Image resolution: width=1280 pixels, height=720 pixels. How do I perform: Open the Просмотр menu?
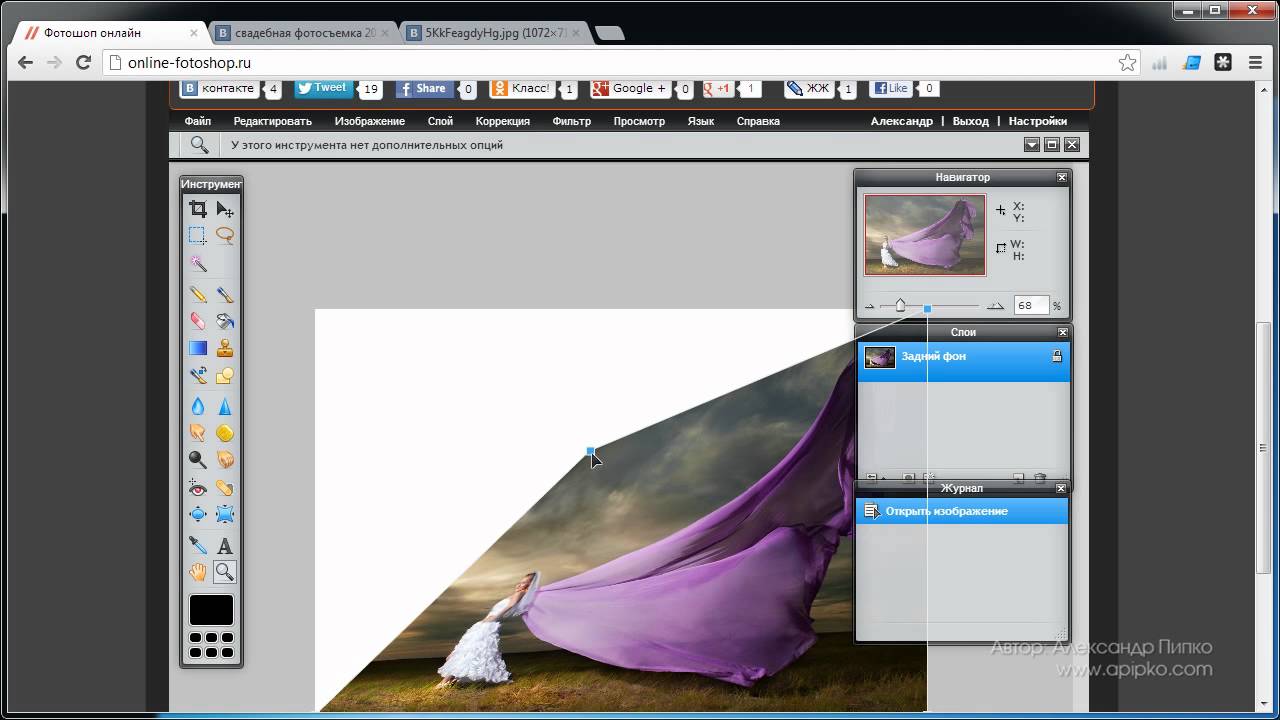(639, 121)
